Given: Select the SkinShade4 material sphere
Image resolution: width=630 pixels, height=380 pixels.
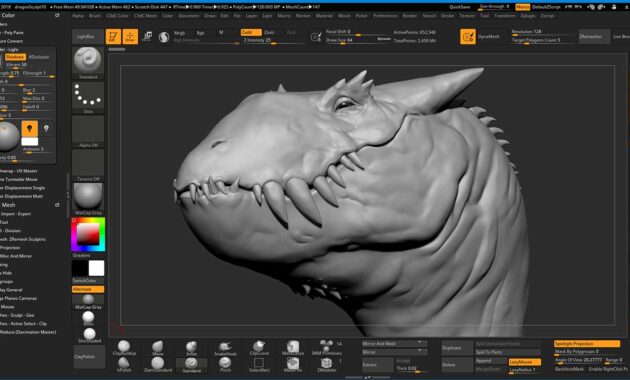Looking at the screenshot, I should tap(89, 335).
